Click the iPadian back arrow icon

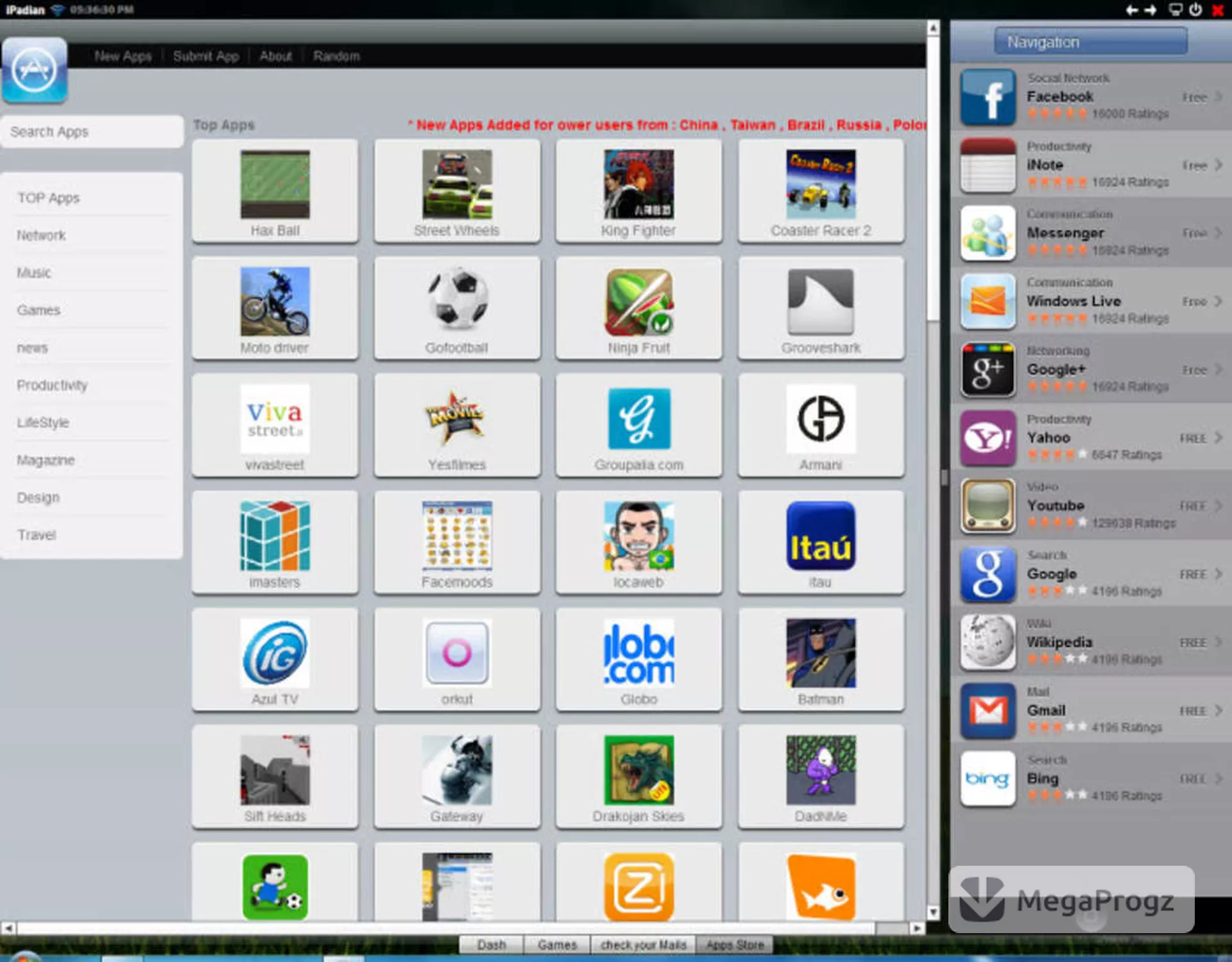(x=1132, y=10)
